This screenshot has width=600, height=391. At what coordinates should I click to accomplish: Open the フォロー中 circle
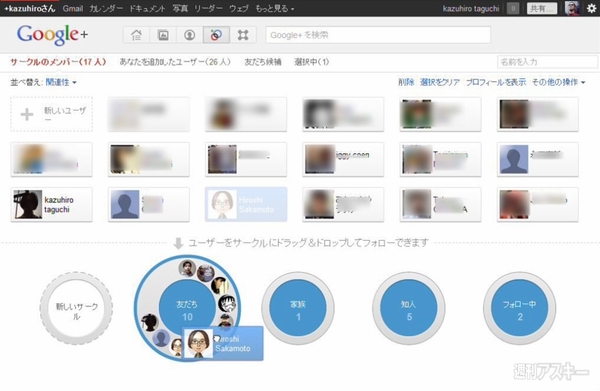click(519, 308)
